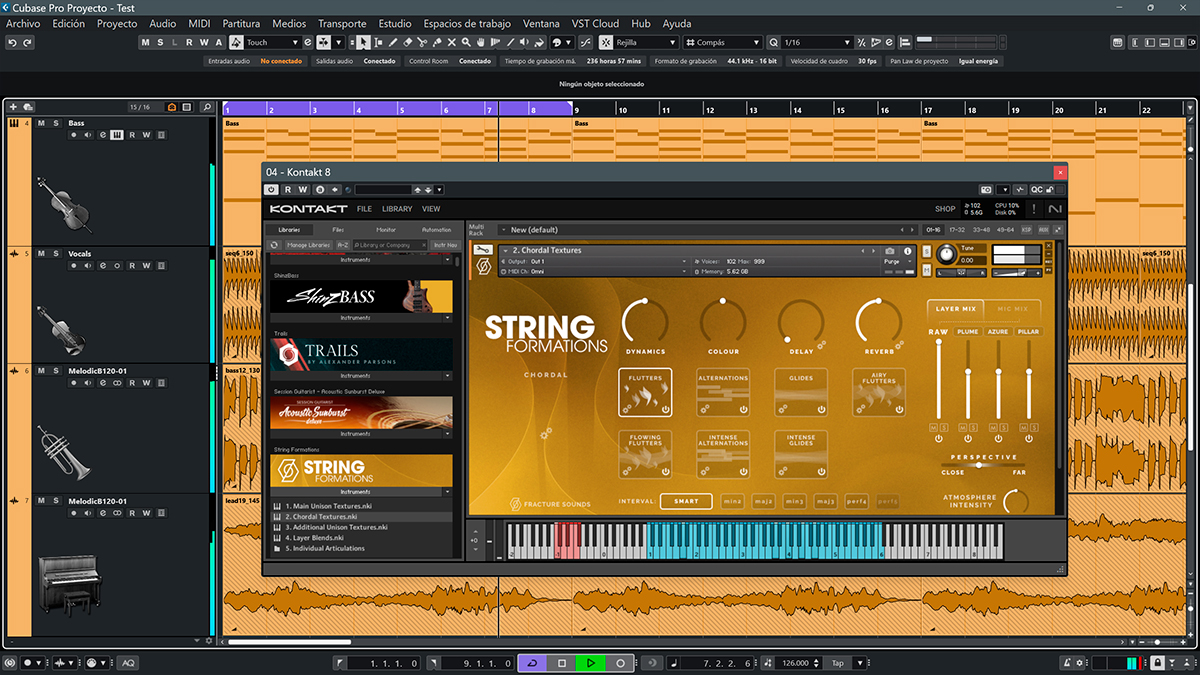Select the Object Selection arrow tool
1200x675 pixels.
[363, 42]
